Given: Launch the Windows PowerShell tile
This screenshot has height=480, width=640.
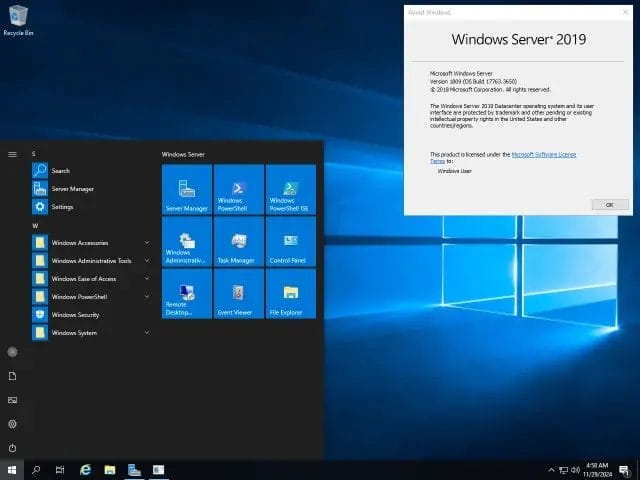Looking at the screenshot, I should (x=238, y=190).
